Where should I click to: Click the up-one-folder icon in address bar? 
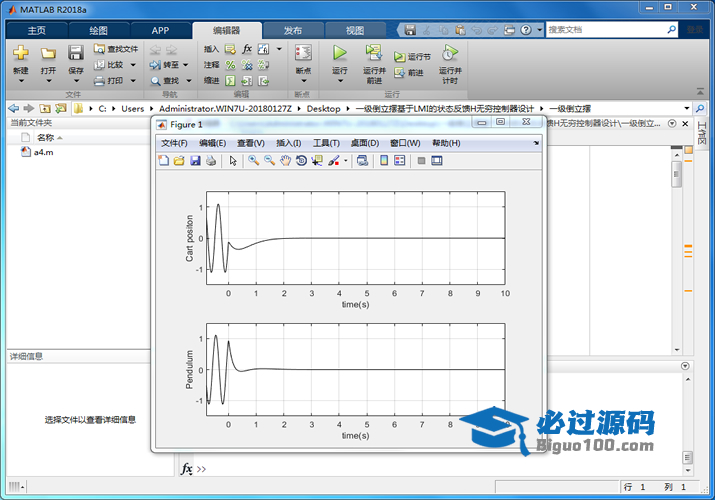coord(45,108)
